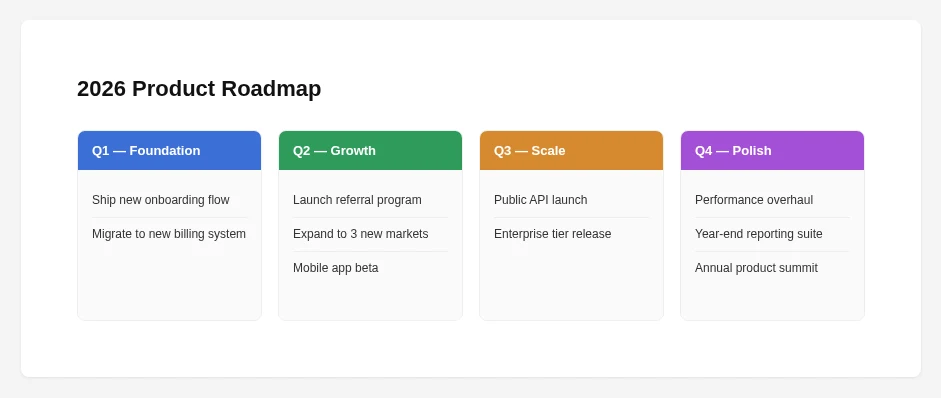Click the 2026 Product Roadmap heading

coord(199,89)
